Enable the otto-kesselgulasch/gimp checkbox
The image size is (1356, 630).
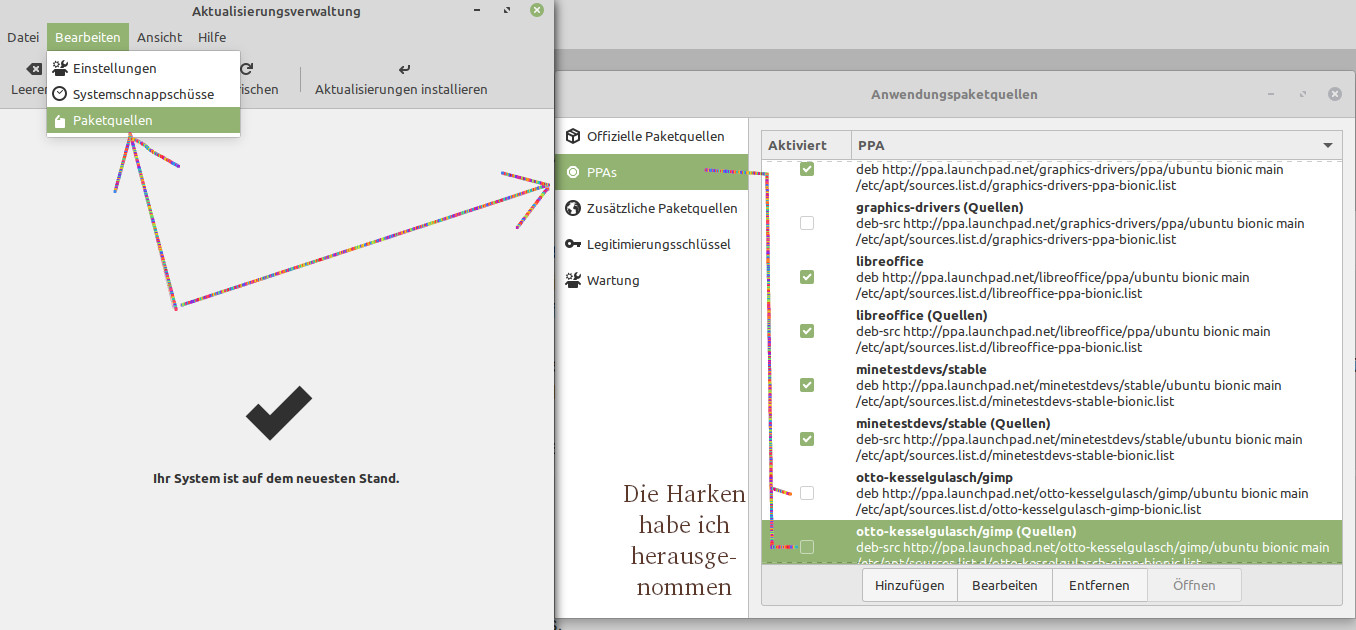click(807, 493)
